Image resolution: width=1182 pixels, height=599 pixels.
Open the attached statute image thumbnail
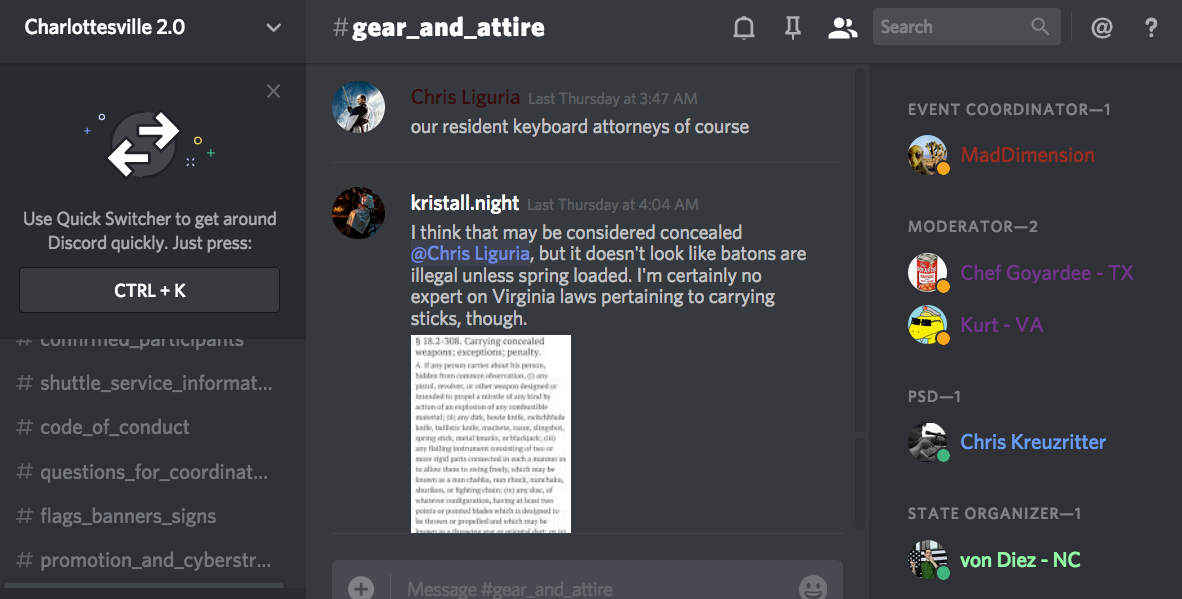tap(491, 434)
